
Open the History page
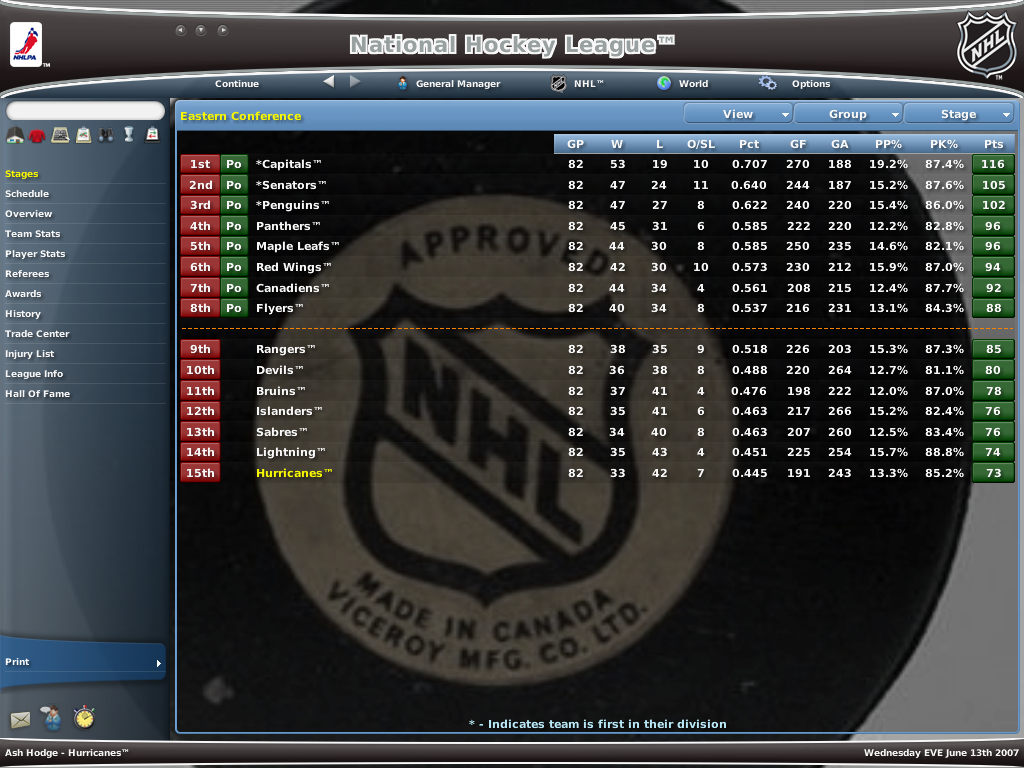[x=23, y=314]
